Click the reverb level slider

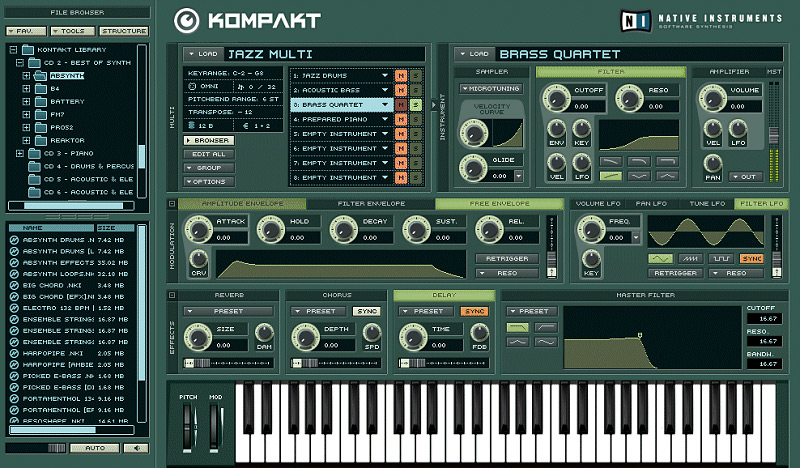click(x=229, y=363)
